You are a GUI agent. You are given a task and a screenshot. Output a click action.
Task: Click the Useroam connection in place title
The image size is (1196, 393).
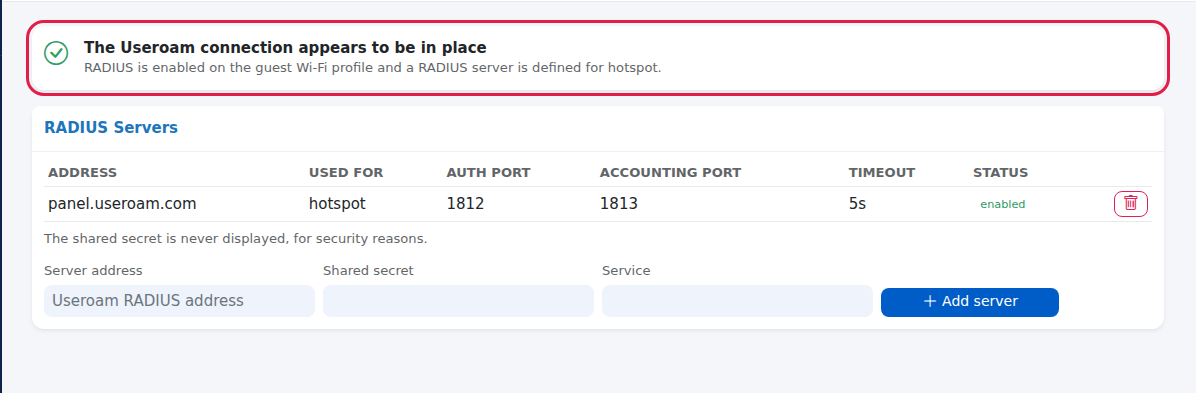tap(285, 47)
